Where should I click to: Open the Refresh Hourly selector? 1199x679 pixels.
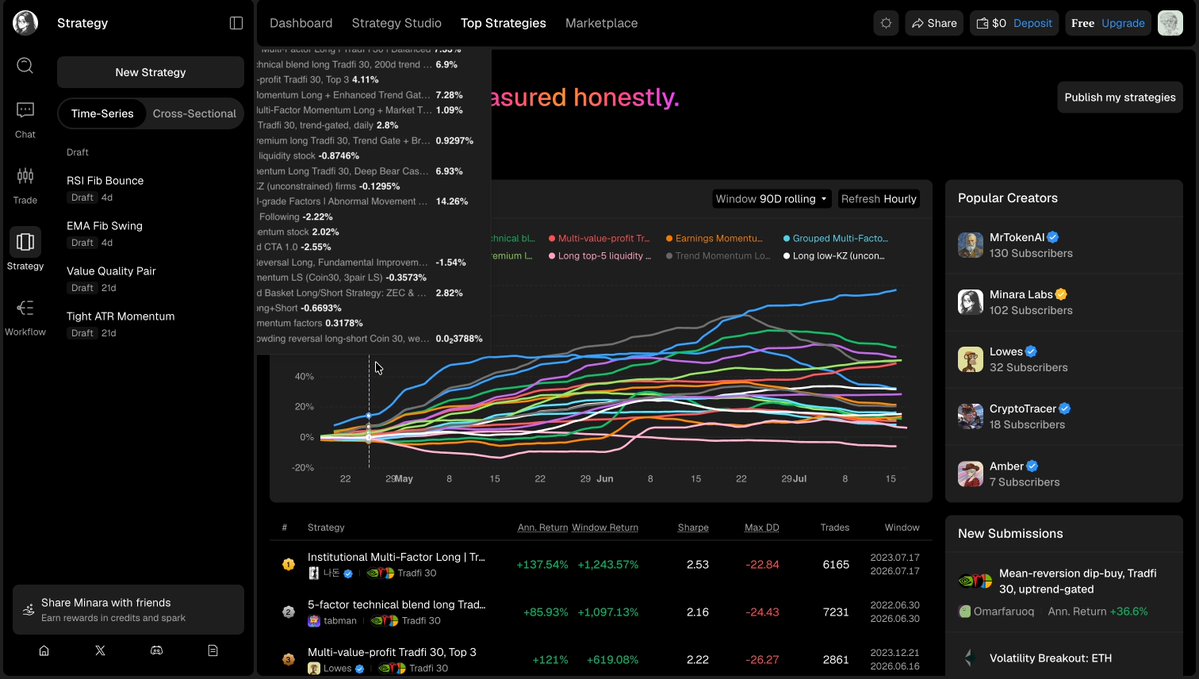pos(879,199)
